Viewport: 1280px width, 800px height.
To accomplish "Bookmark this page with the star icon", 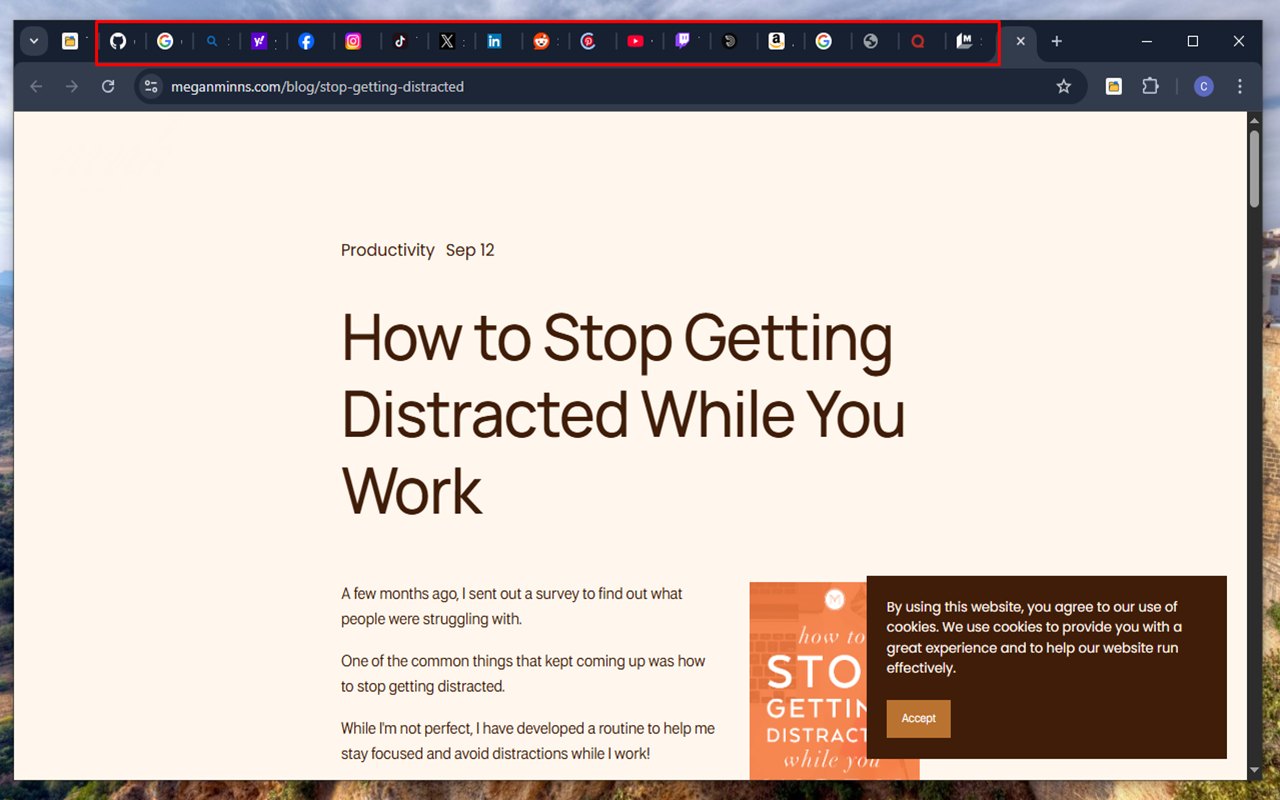I will pyautogui.click(x=1063, y=87).
